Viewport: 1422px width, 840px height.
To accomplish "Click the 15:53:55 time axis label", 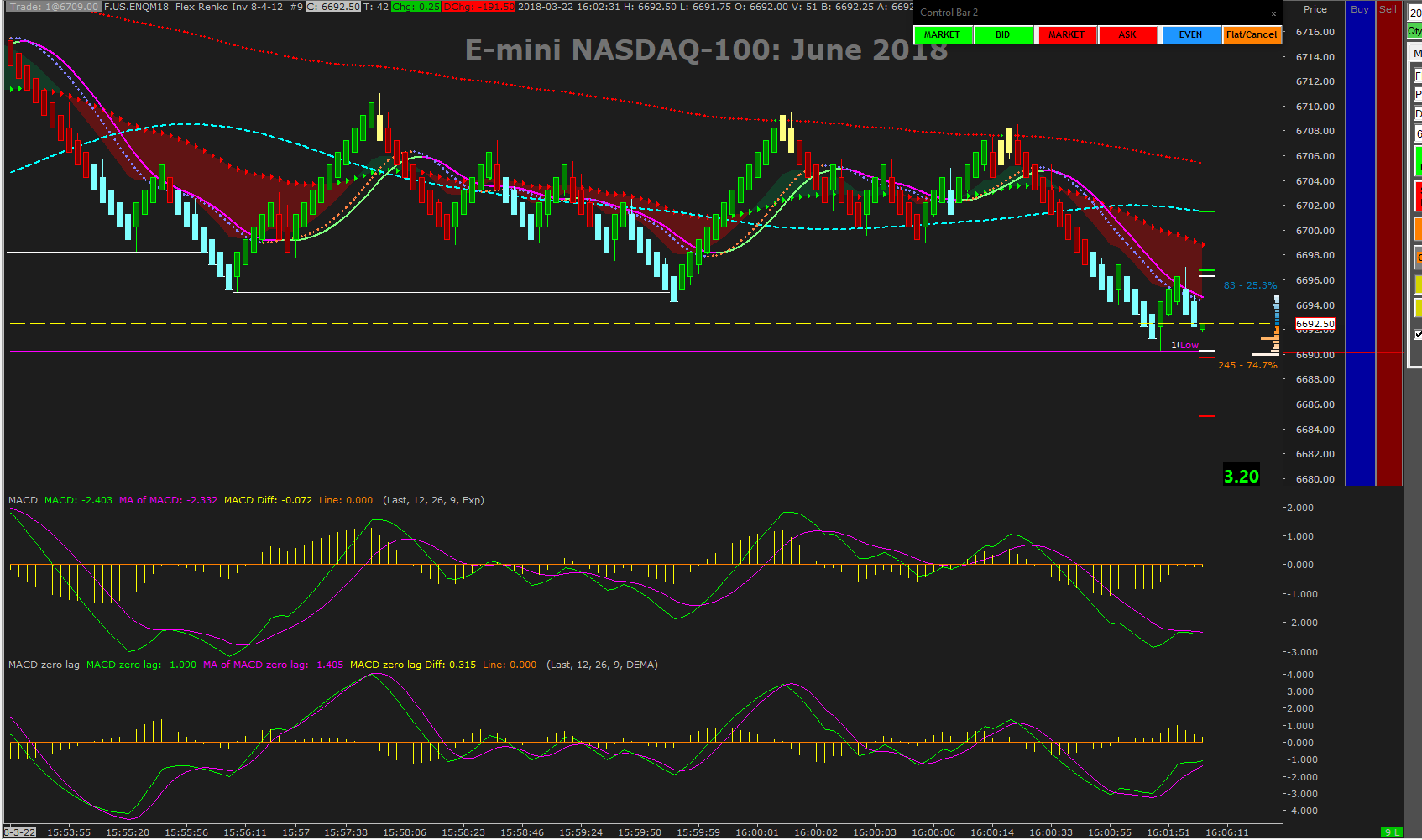I will tap(69, 832).
